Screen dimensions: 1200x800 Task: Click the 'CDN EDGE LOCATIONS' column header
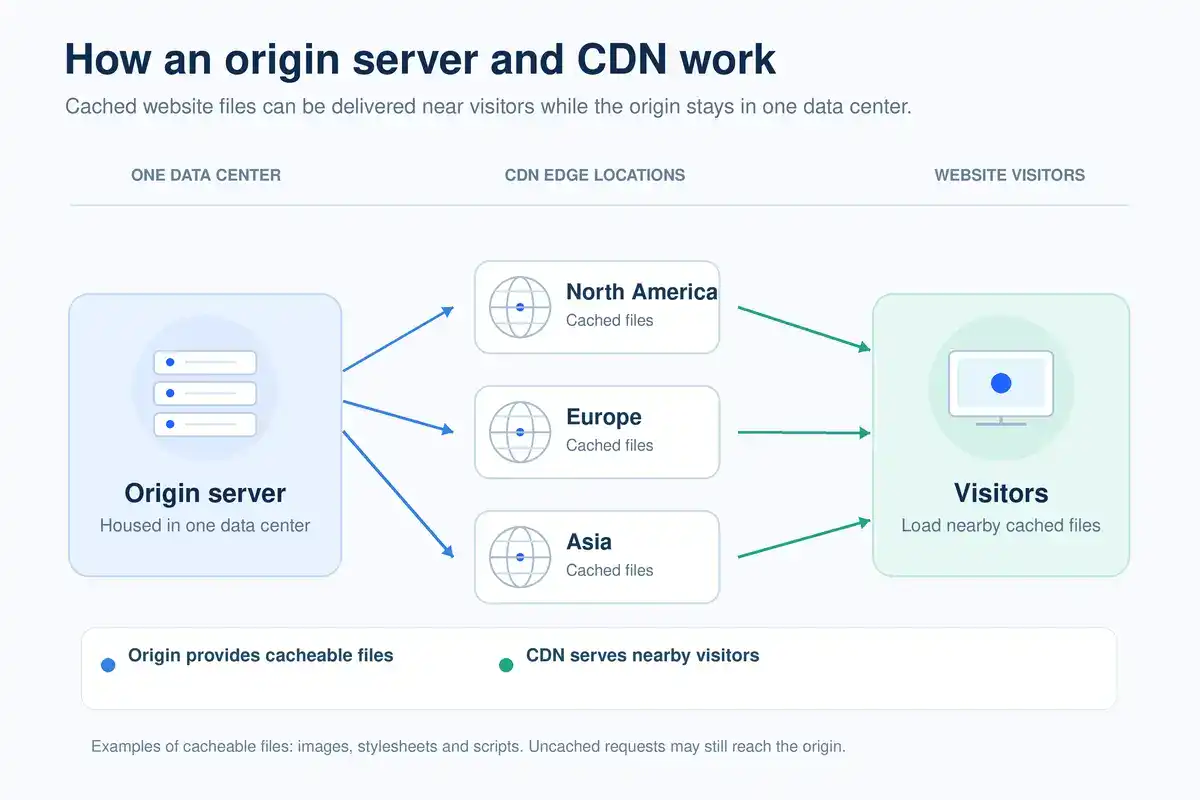pos(595,175)
